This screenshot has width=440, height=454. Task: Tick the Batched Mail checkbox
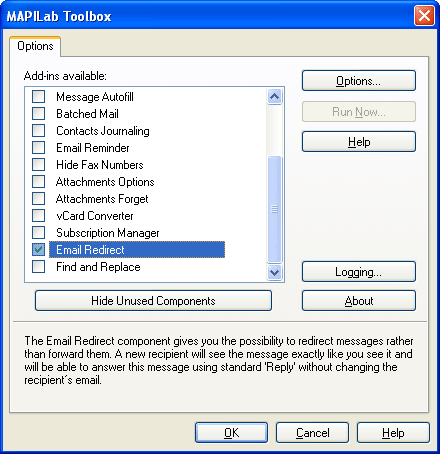point(38,114)
